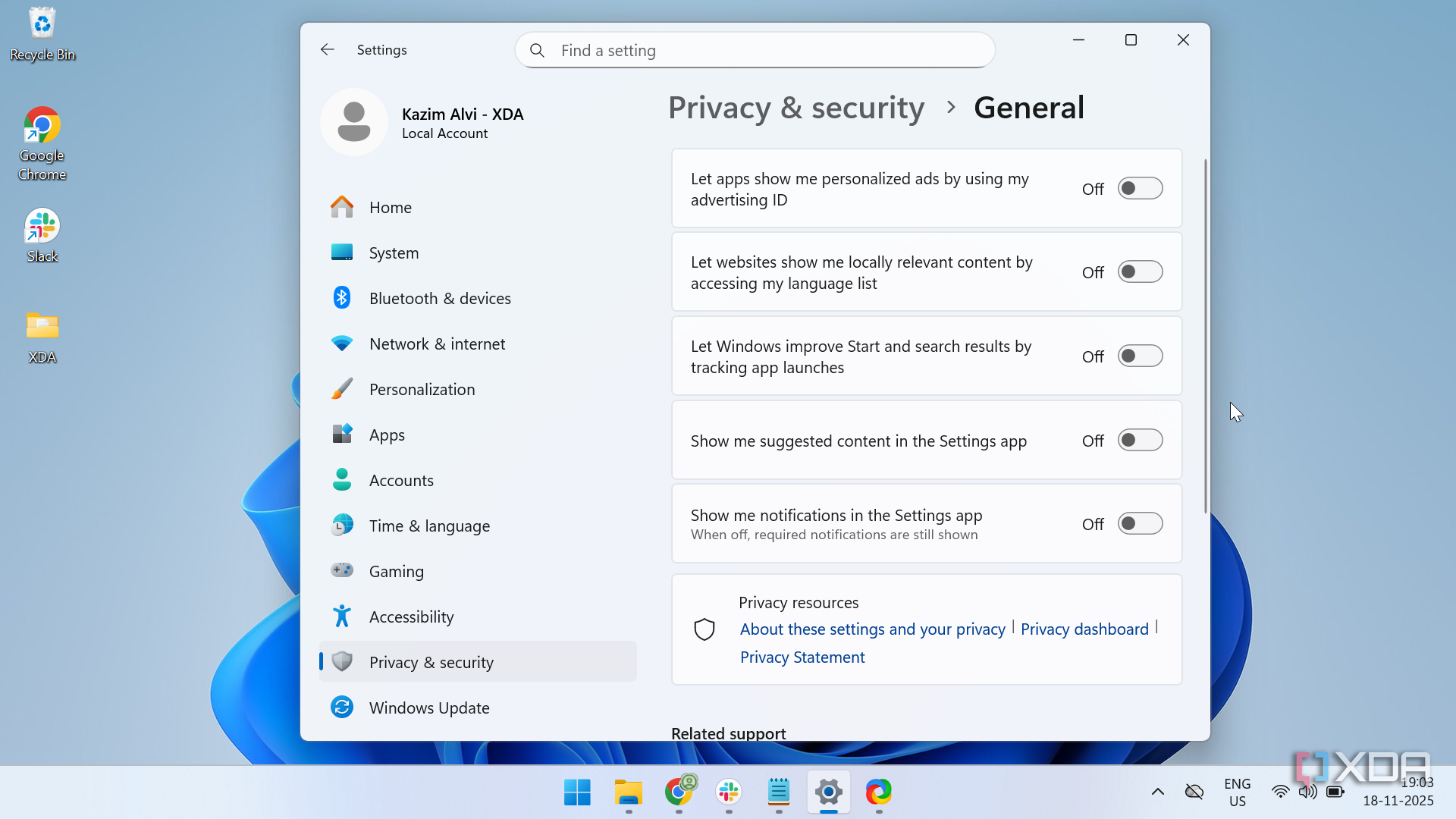Go to Personalization settings
Image resolution: width=1456 pixels, height=819 pixels.
pyautogui.click(x=422, y=390)
